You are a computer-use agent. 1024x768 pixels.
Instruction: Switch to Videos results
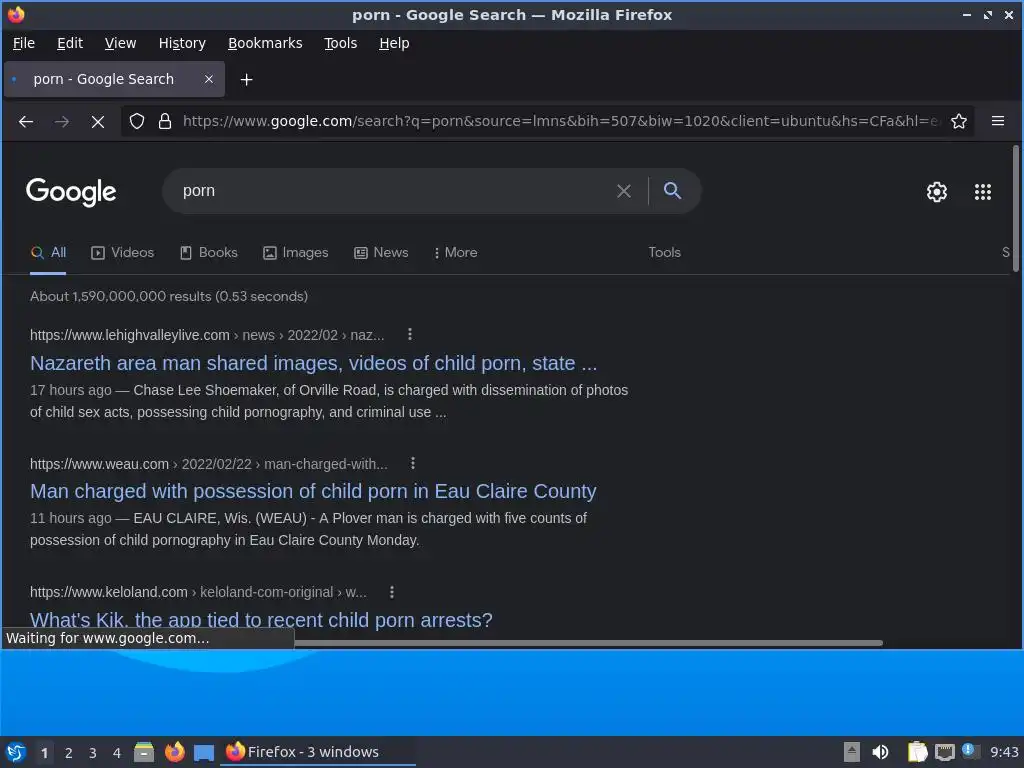(123, 253)
